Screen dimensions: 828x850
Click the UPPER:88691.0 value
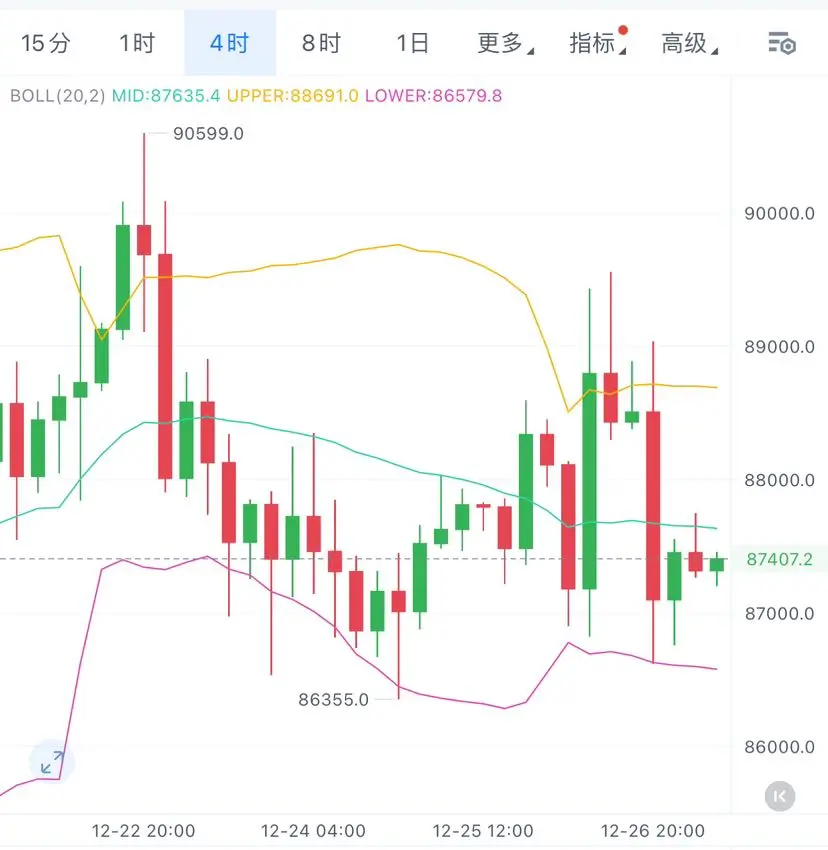click(292, 96)
